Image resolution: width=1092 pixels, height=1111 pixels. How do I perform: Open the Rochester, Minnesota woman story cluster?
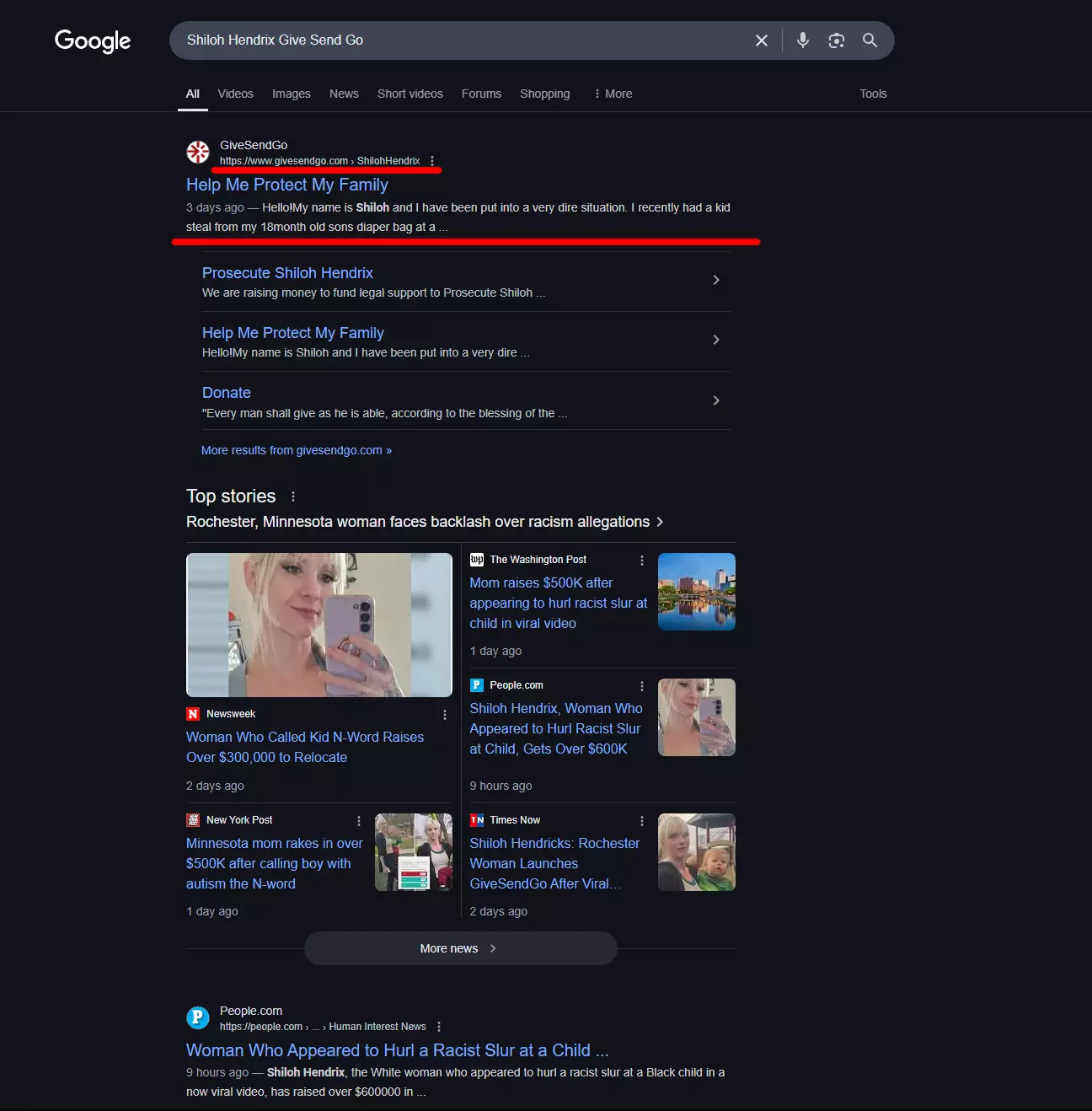[x=425, y=522]
